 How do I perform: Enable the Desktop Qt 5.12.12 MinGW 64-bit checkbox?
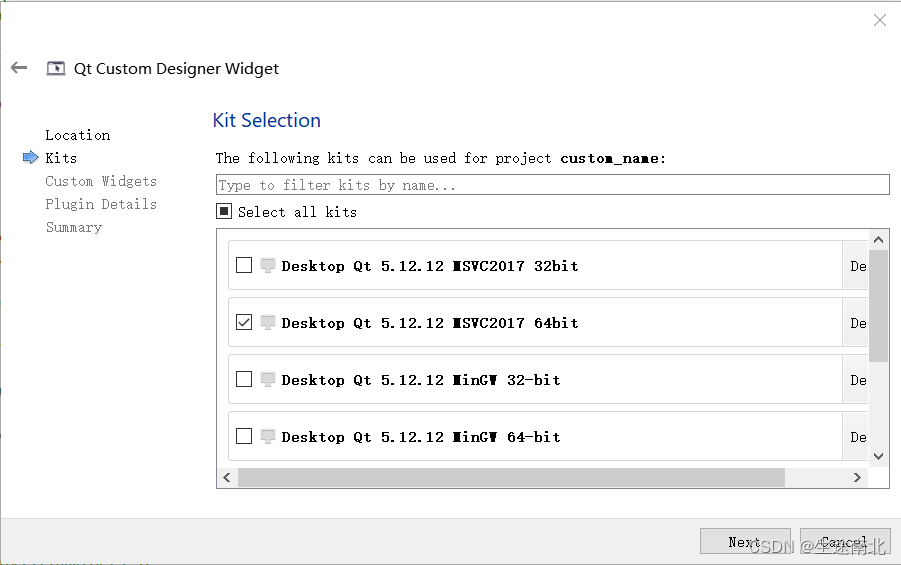click(244, 436)
